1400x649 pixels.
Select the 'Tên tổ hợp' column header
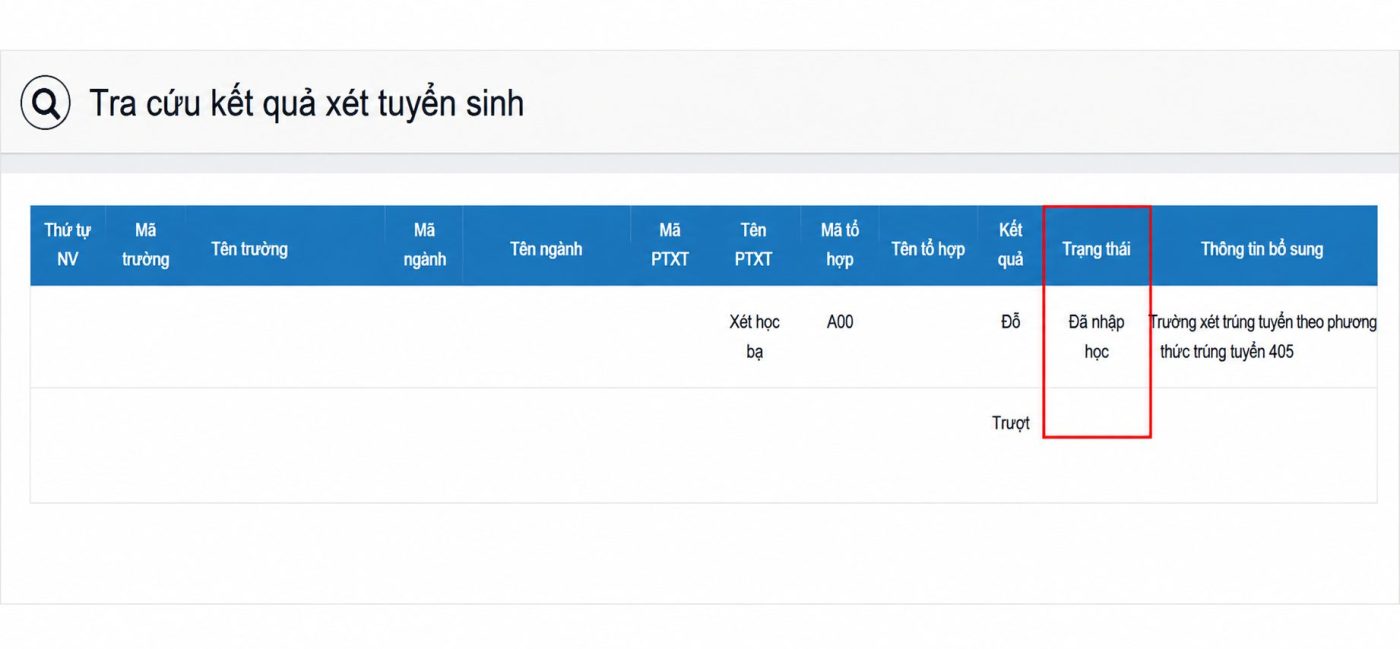(x=928, y=249)
